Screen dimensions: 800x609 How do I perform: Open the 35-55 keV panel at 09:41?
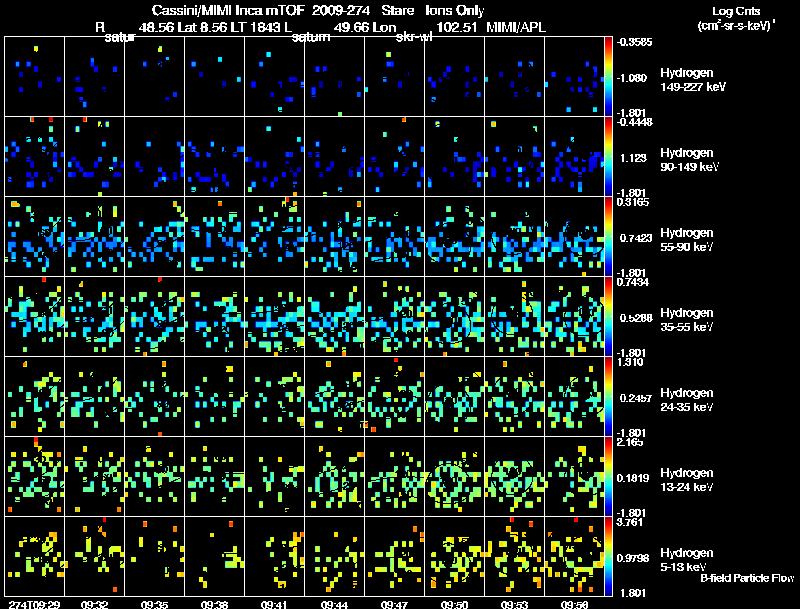point(274,316)
